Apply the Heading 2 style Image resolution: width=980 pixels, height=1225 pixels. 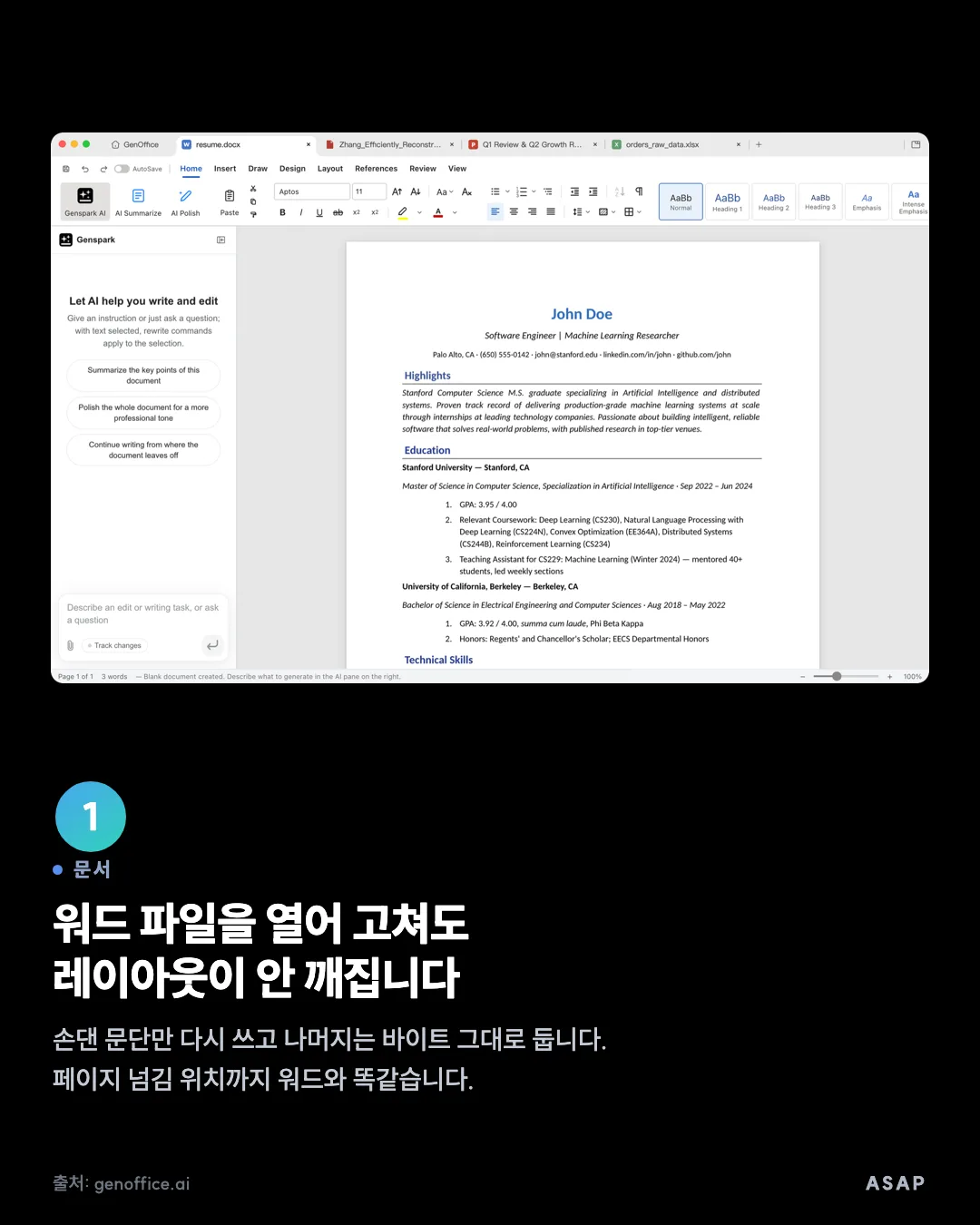coord(774,201)
